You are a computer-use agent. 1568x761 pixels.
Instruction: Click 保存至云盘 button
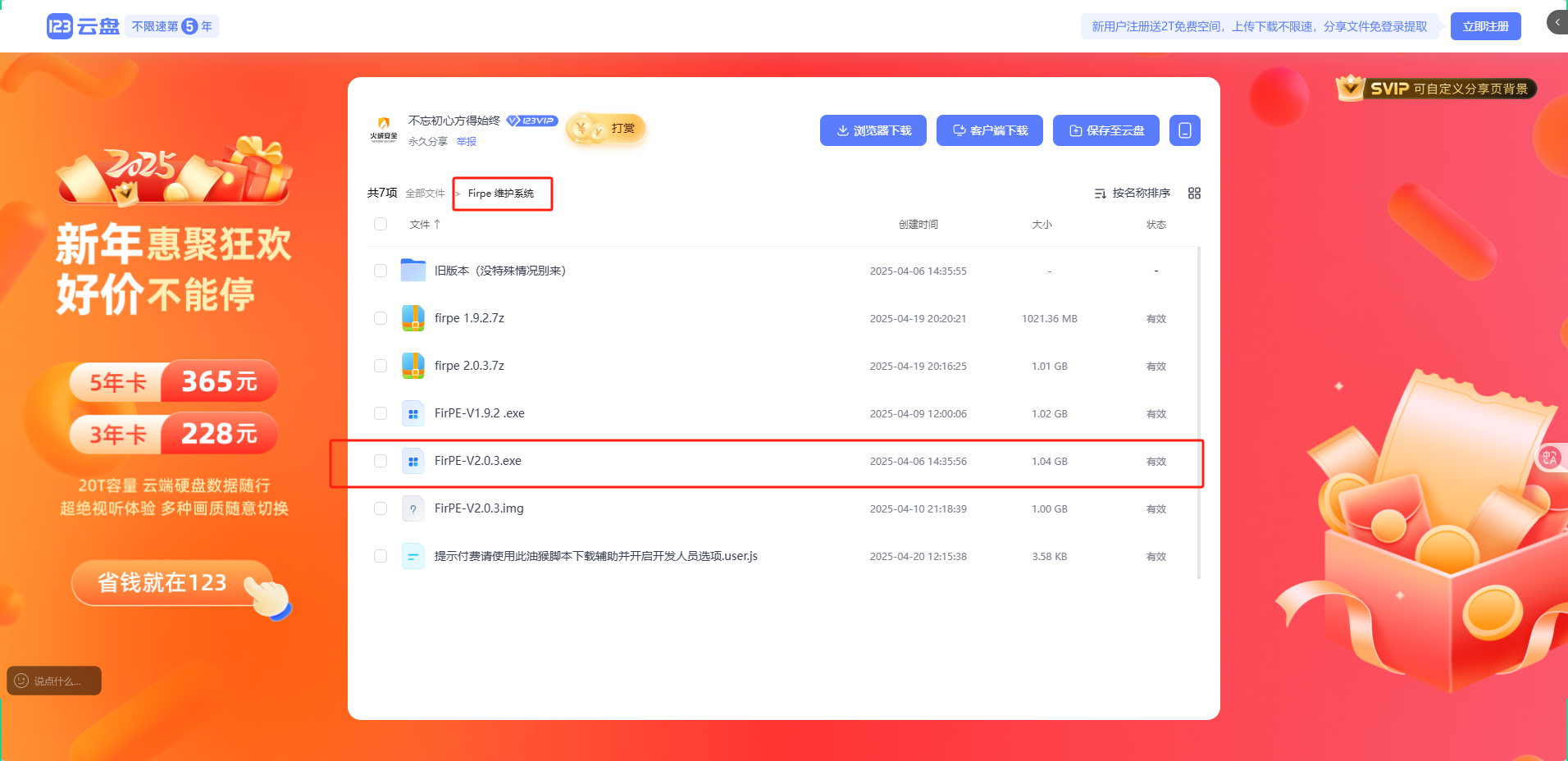[1106, 130]
